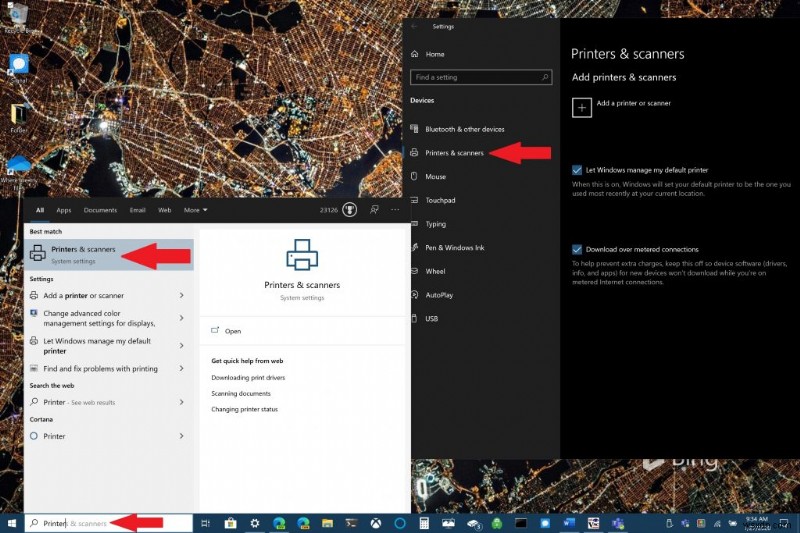
Task: Open Windows Start button
Action: pyautogui.click(x=12, y=523)
